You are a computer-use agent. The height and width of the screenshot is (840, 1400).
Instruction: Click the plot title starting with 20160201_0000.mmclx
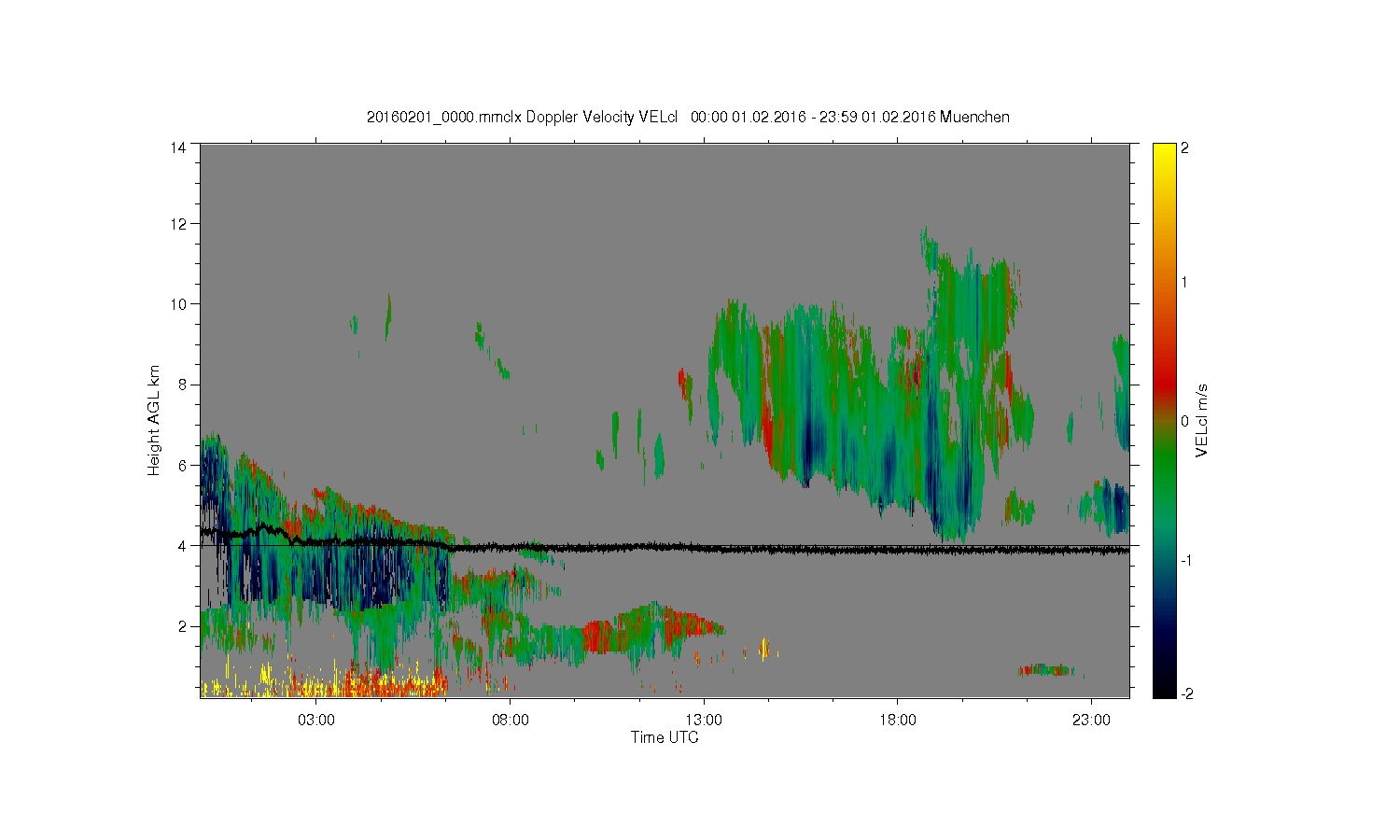pyautogui.click(x=688, y=117)
